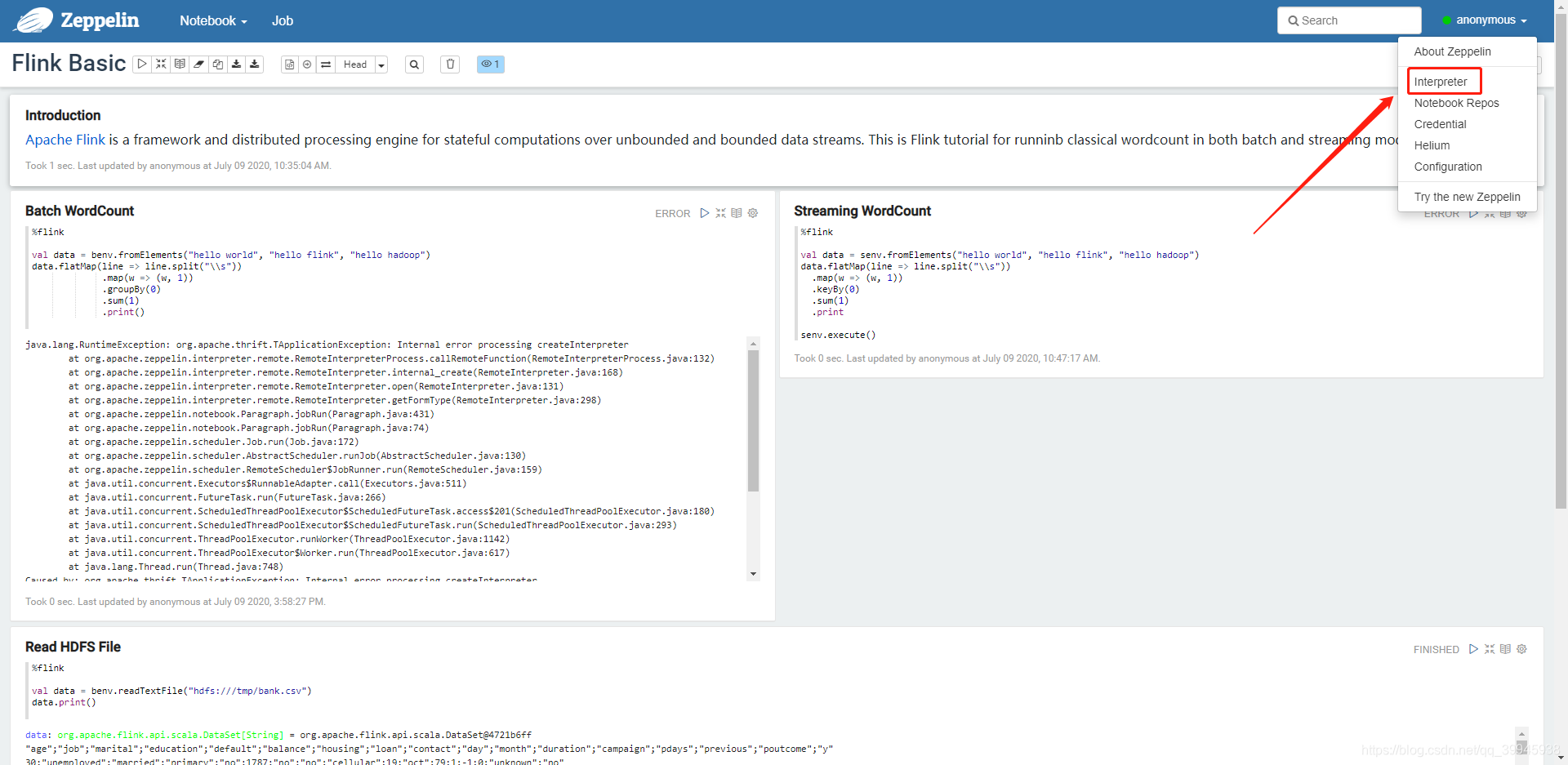Click the Zeppelin logo
This screenshot has width=1568, height=765.
77,20
